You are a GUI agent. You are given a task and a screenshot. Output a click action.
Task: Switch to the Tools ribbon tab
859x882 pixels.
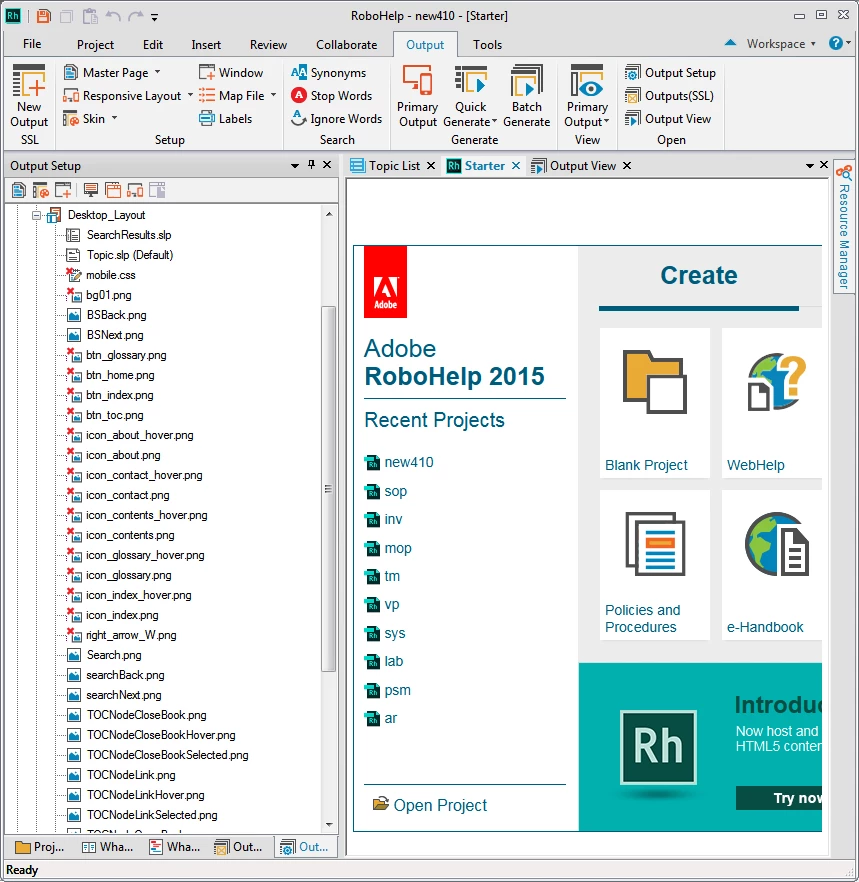tap(487, 44)
